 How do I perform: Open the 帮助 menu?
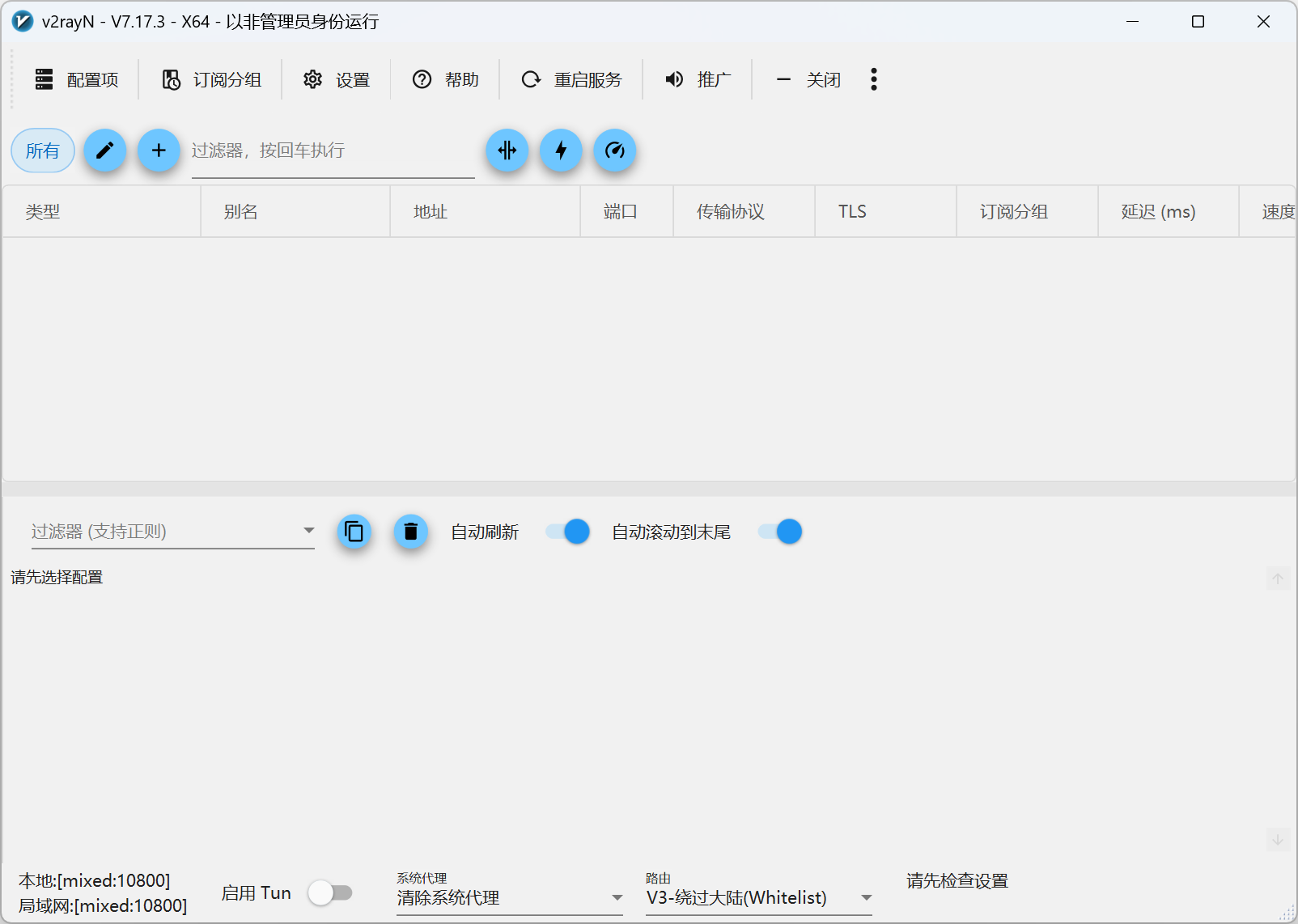coord(446,79)
